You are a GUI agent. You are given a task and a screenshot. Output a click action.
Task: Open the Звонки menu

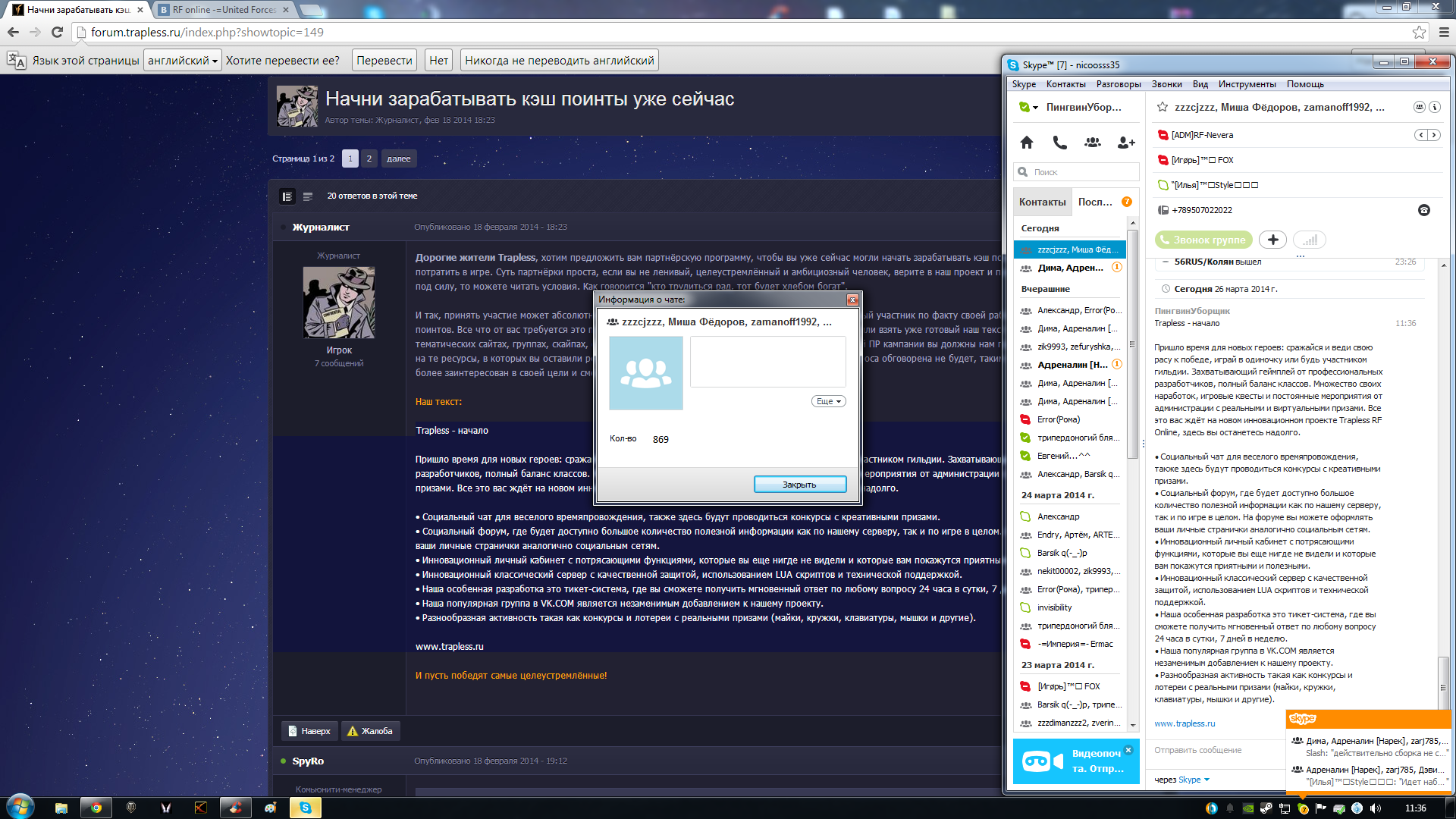click(x=1166, y=84)
